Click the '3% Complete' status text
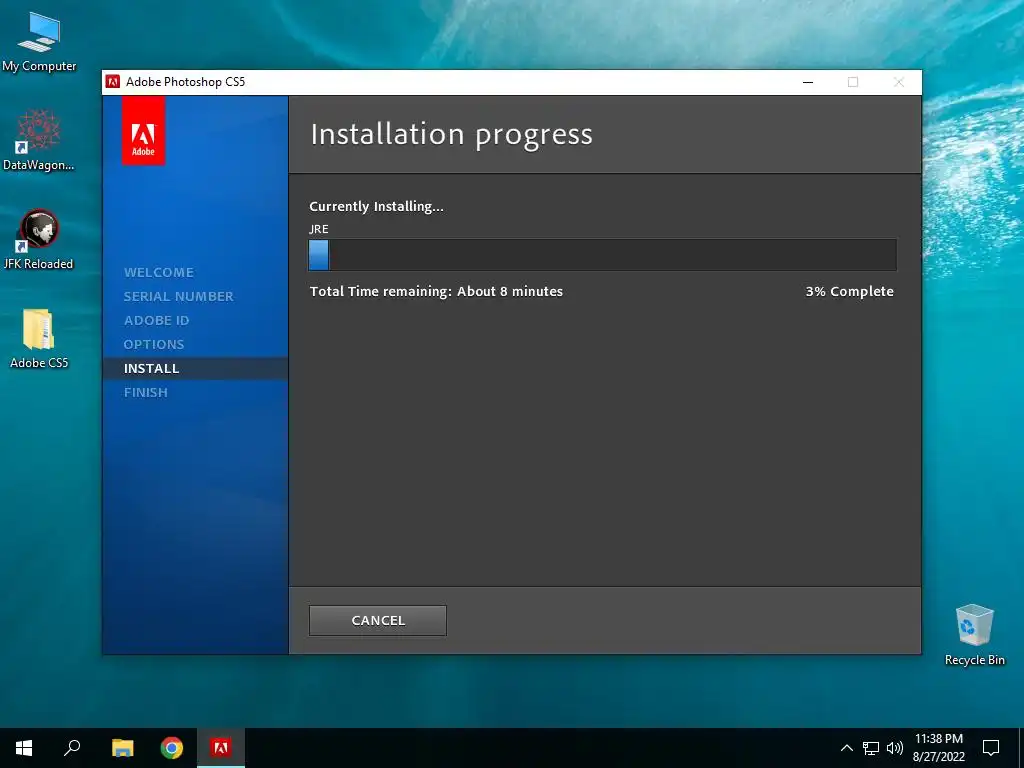This screenshot has height=768, width=1024. (x=849, y=291)
